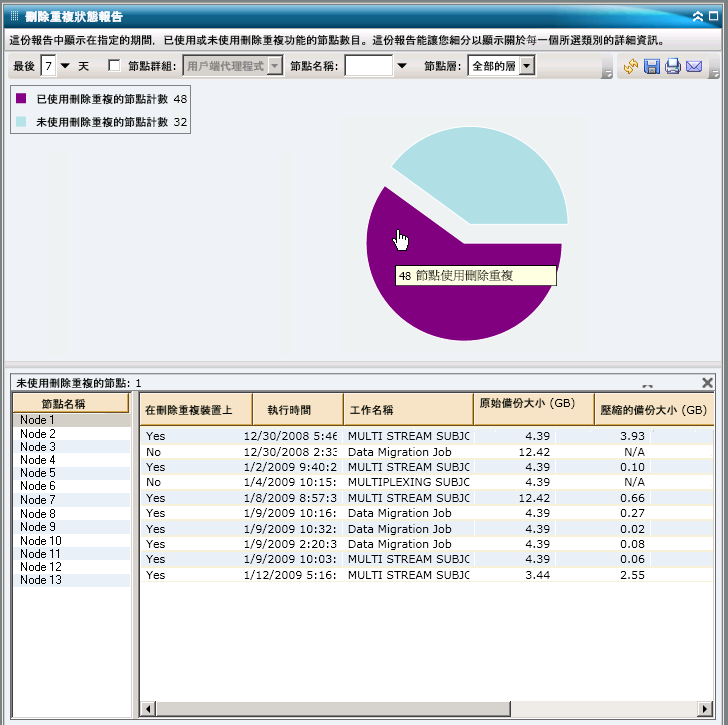728x725 pixels.
Task: Open the 節點名稱 dropdown arrow
Action: coord(402,66)
